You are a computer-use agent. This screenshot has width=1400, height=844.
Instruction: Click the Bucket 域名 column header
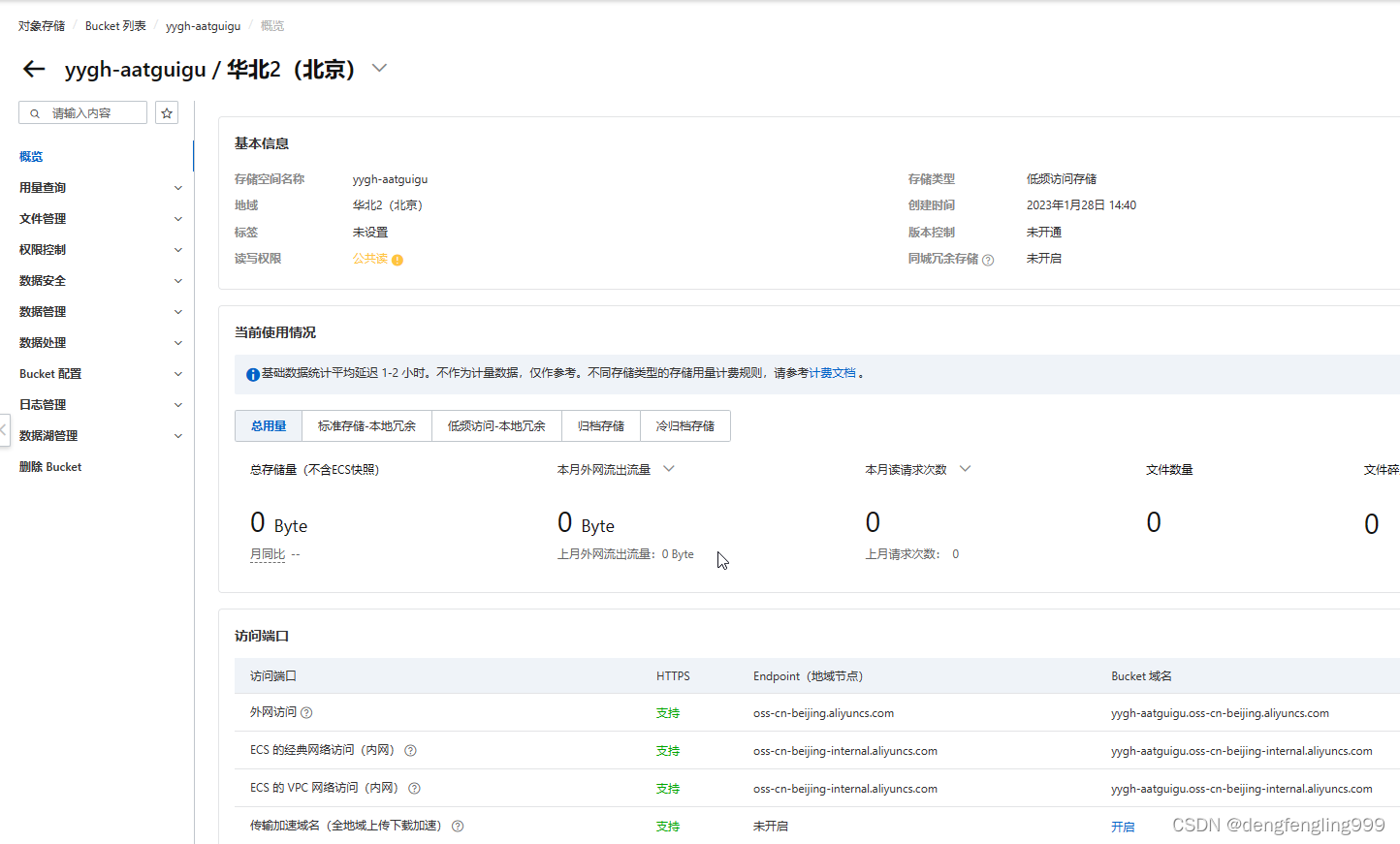[x=1141, y=676]
